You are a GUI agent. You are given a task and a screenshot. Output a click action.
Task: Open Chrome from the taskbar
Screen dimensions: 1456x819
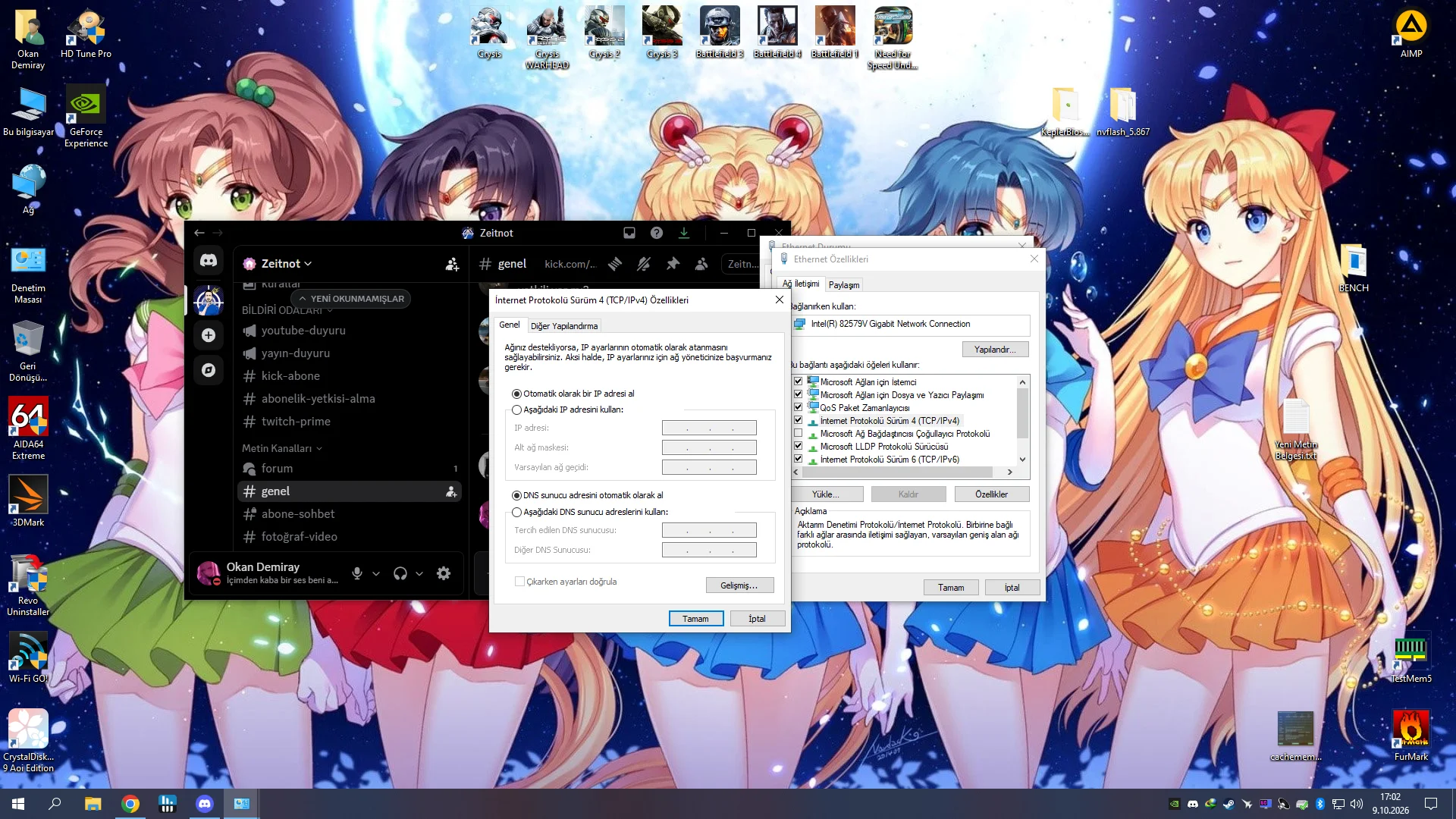pos(130,804)
